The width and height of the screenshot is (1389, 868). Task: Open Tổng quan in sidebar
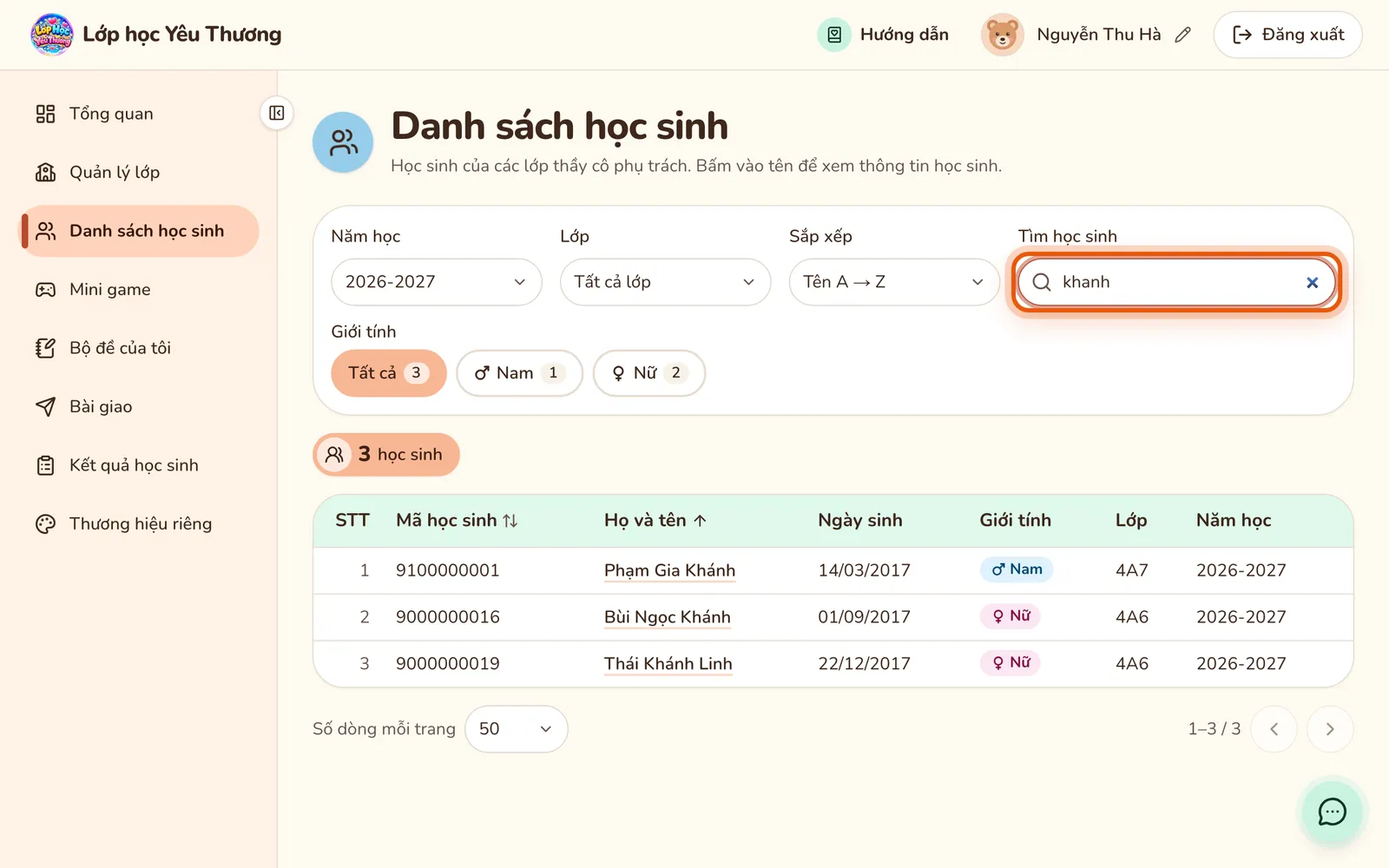coord(141,114)
